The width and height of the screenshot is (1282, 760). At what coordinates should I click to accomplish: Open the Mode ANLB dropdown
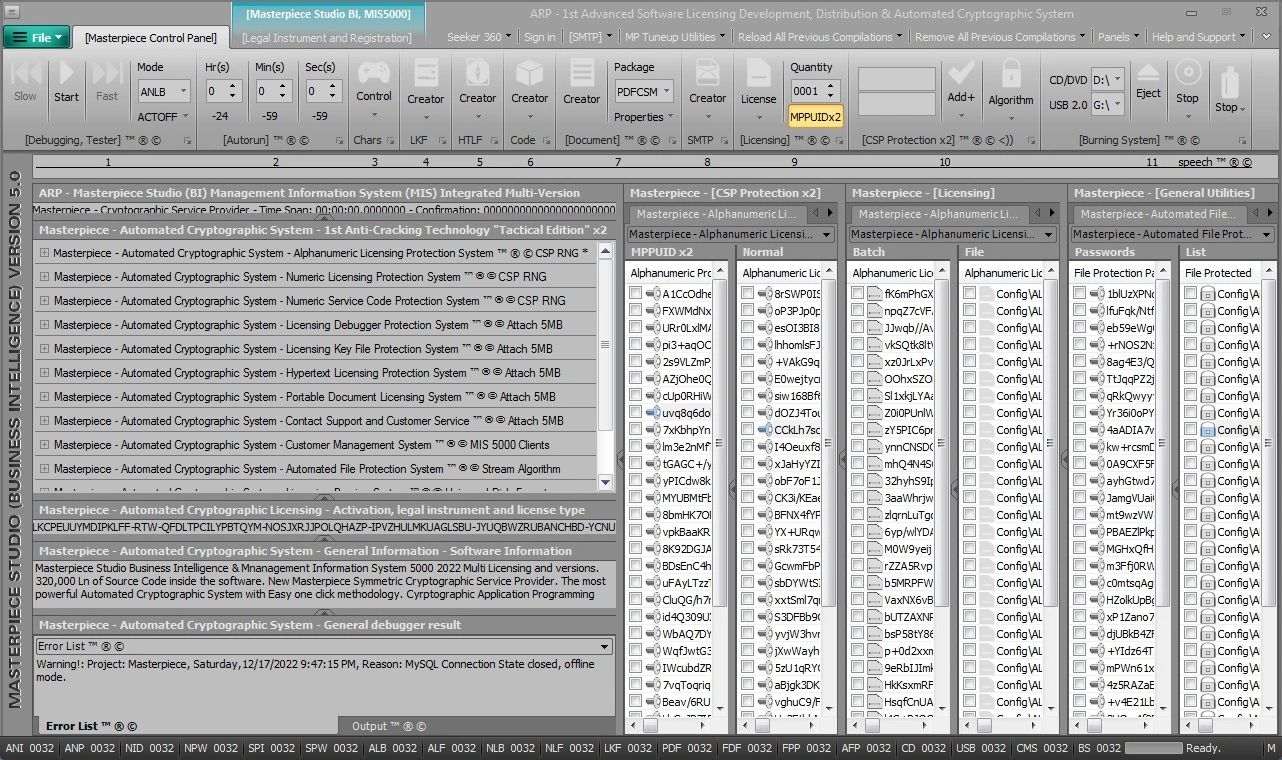[x=163, y=91]
